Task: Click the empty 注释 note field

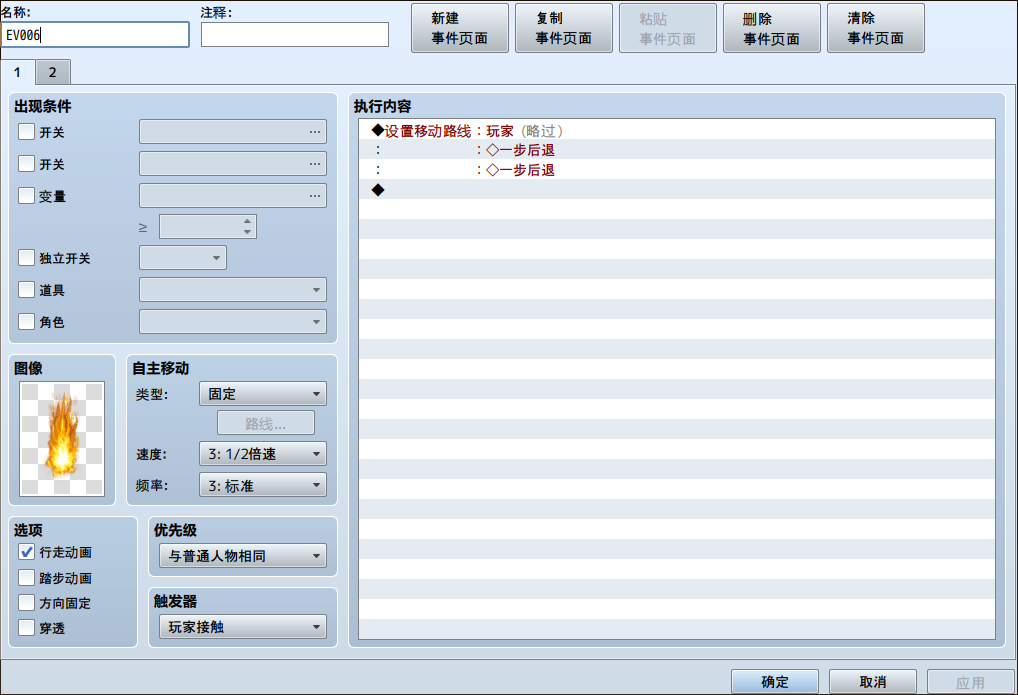Action: click(x=295, y=35)
